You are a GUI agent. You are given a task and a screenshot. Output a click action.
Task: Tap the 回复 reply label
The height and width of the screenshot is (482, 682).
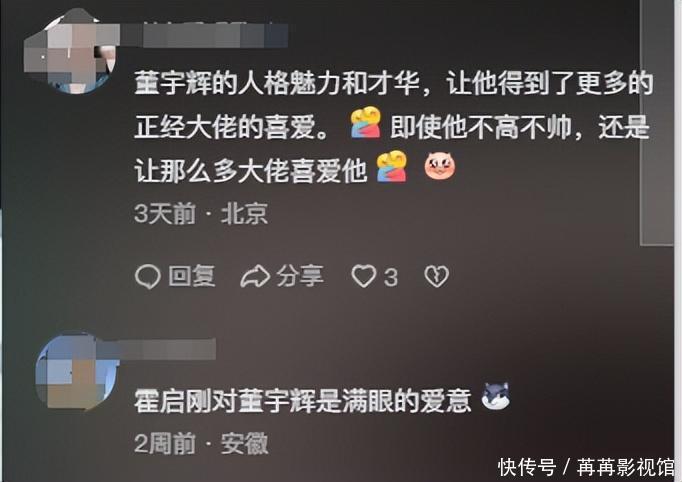point(192,276)
